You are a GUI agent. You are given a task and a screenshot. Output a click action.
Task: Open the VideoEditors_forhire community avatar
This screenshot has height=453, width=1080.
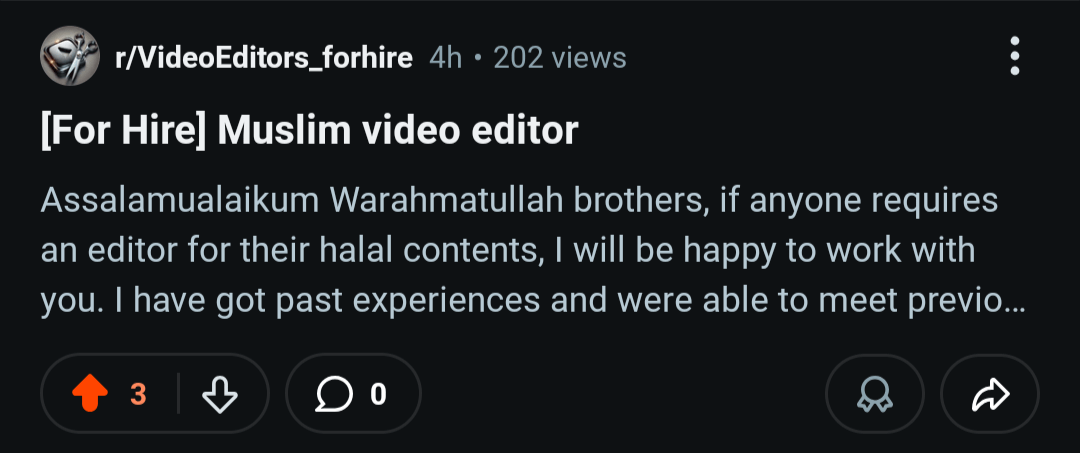click(70, 56)
